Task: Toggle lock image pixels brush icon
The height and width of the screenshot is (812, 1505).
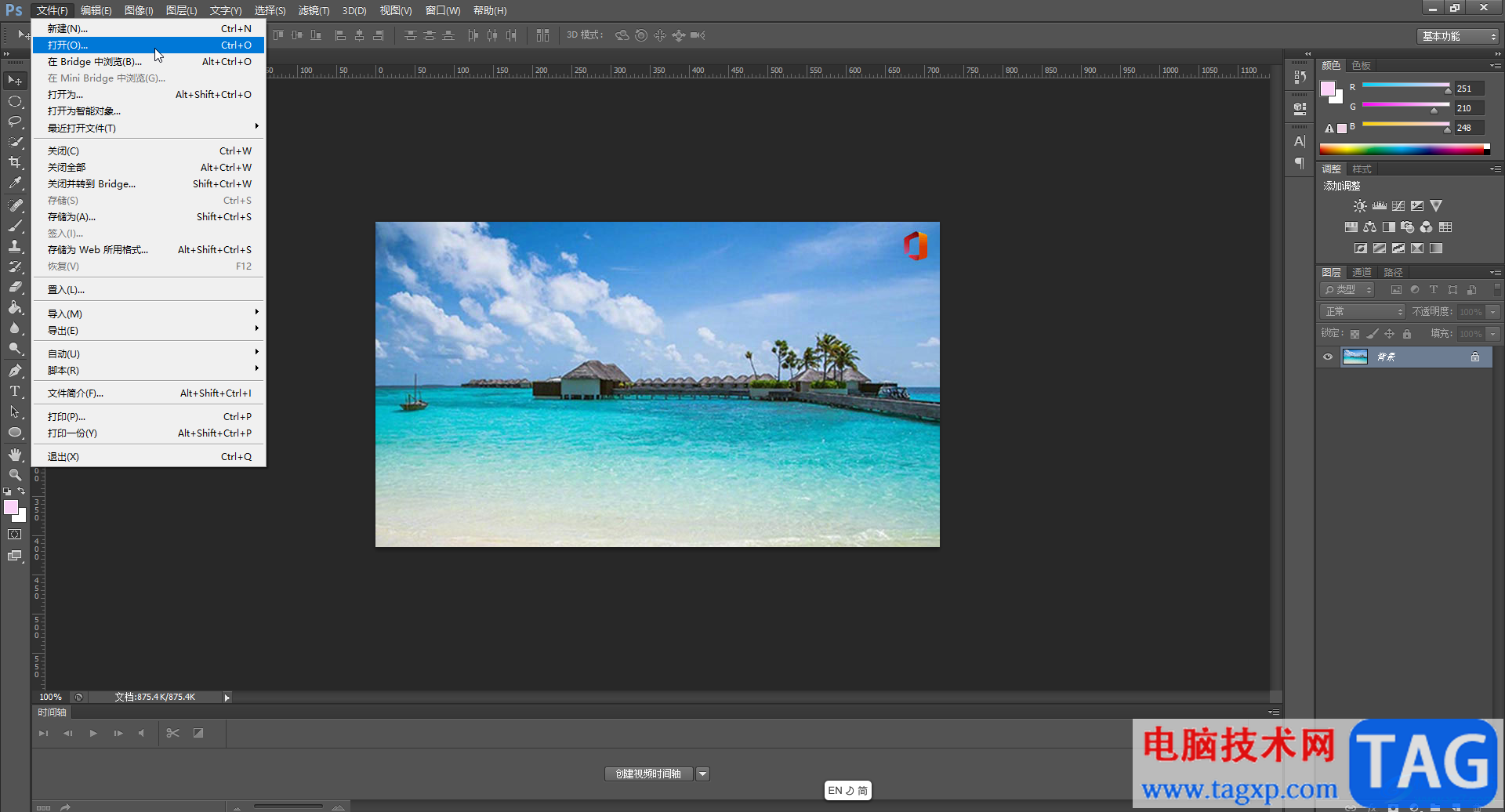Action: coord(1372,334)
